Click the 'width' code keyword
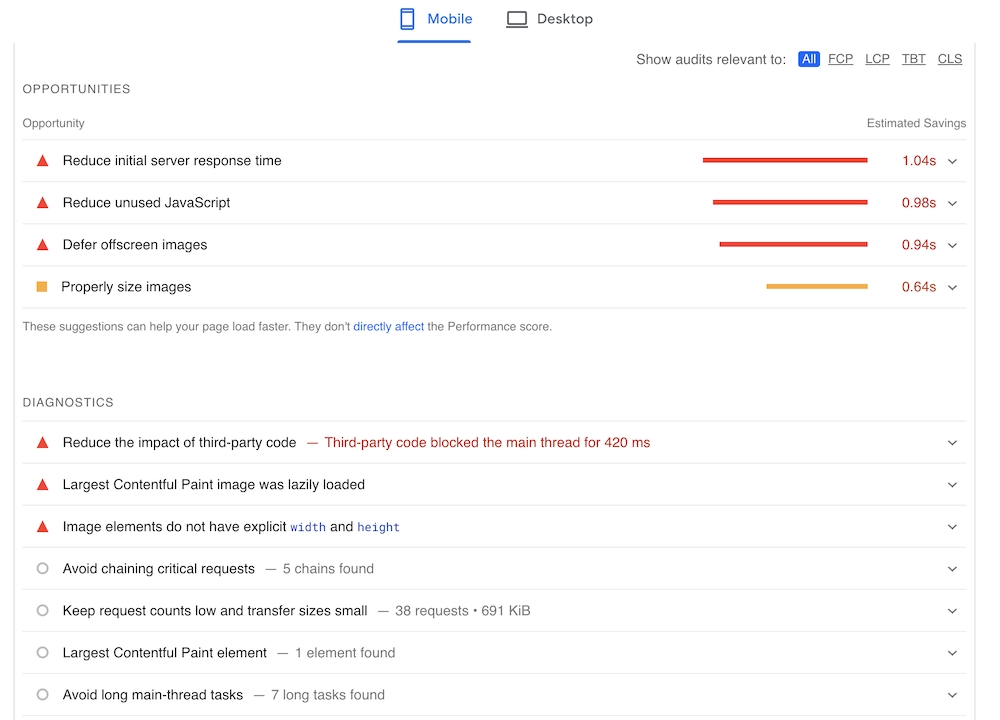This screenshot has width=1000, height=720. coord(308,527)
